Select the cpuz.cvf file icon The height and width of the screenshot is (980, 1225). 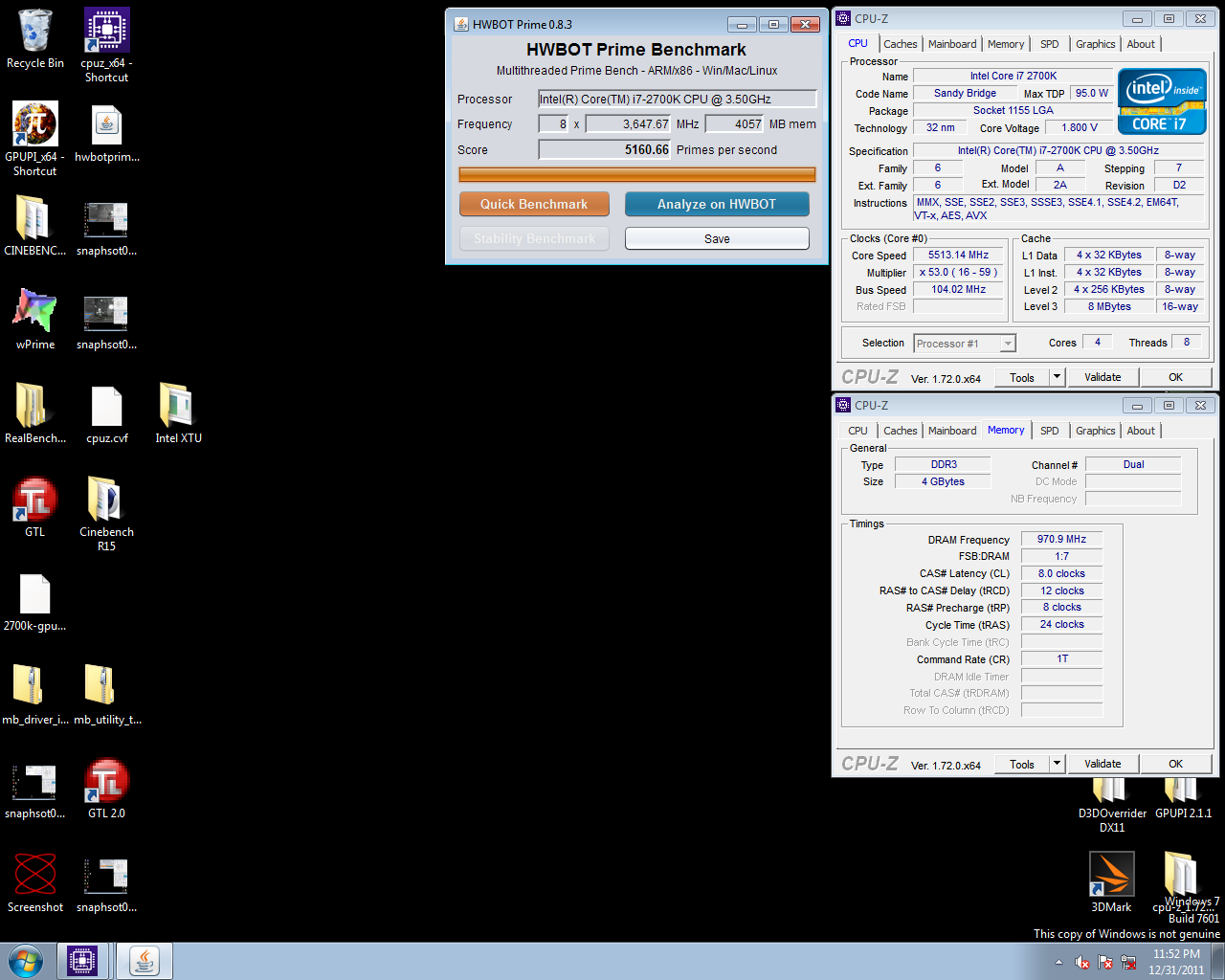pos(106,413)
